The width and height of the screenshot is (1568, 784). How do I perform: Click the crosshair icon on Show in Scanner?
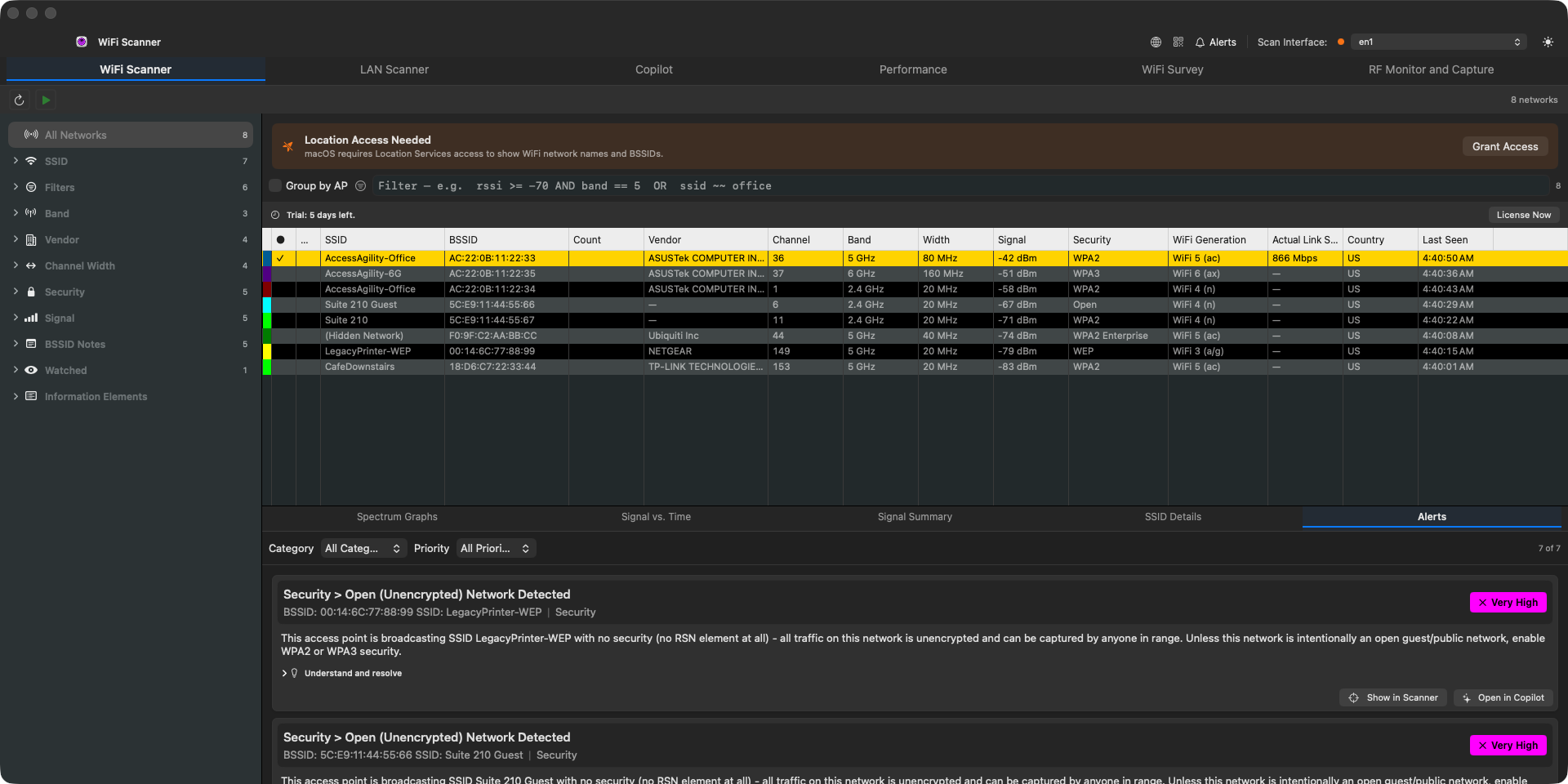pyautogui.click(x=1354, y=697)
